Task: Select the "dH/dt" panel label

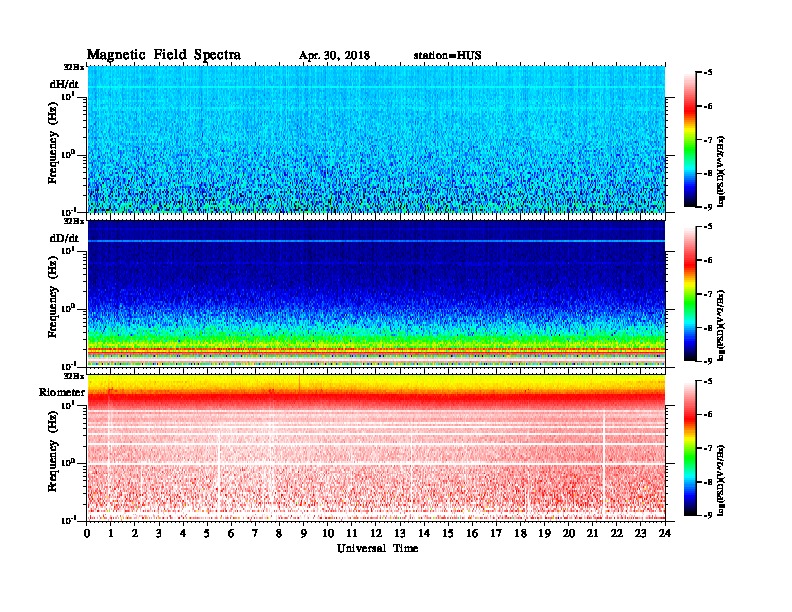Action: (x=64, y=84)
